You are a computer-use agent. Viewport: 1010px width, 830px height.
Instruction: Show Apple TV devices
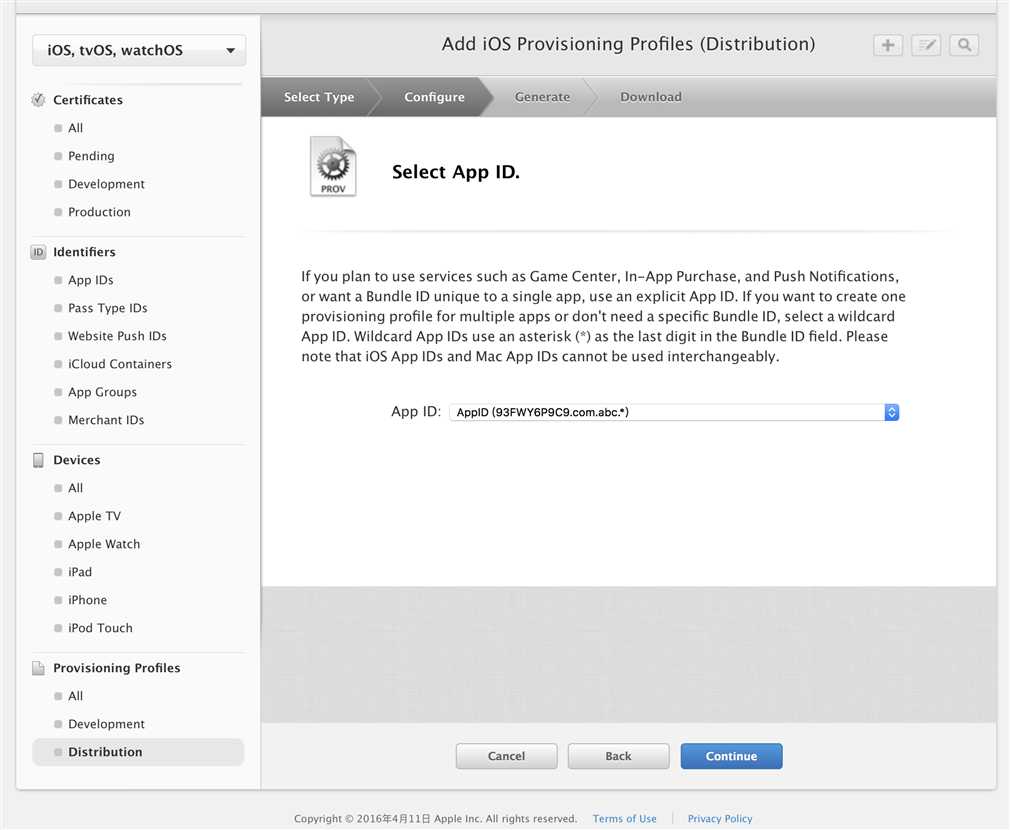click(x=95, y=516)
